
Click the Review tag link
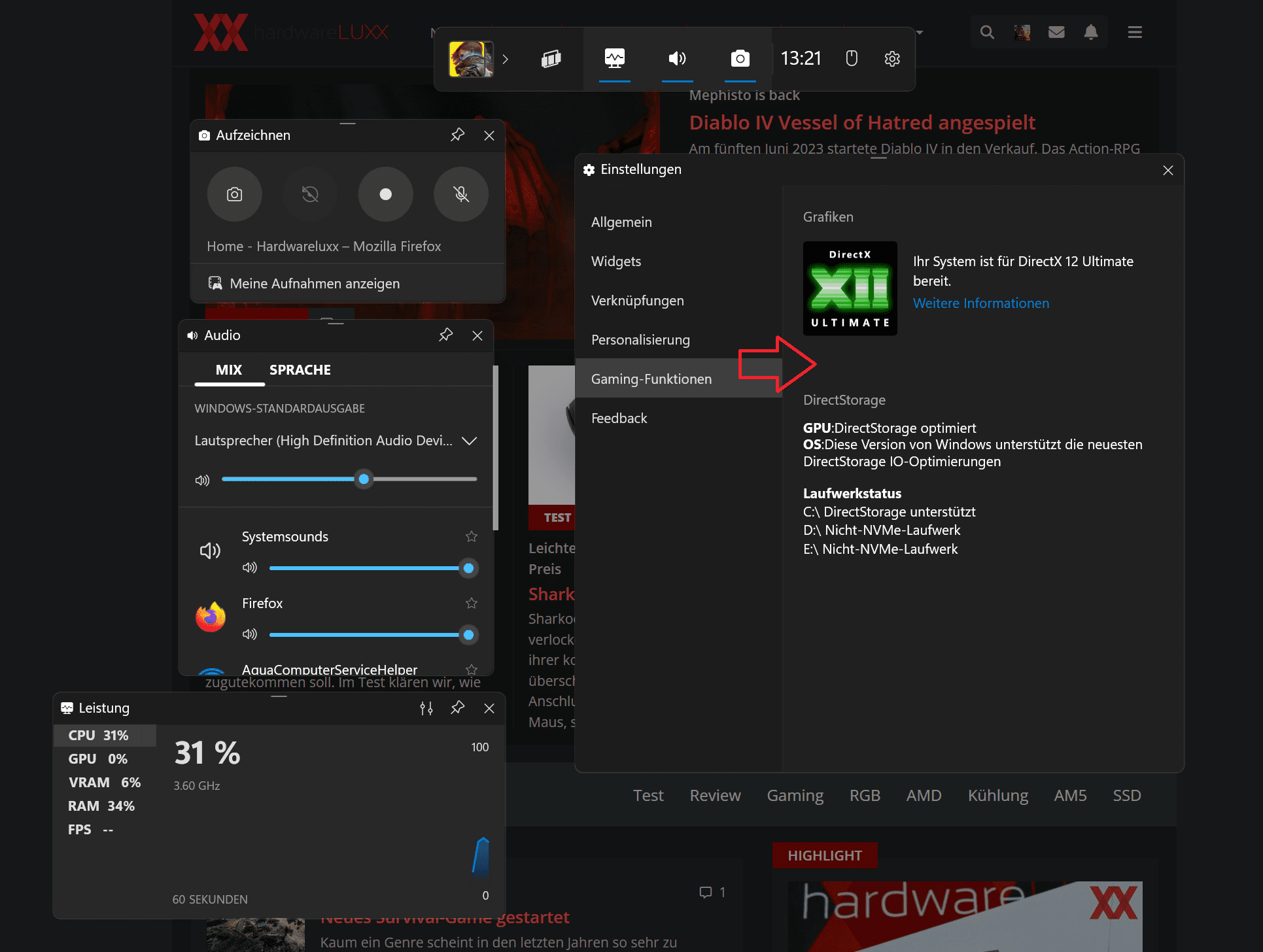[x=715, y=796]
